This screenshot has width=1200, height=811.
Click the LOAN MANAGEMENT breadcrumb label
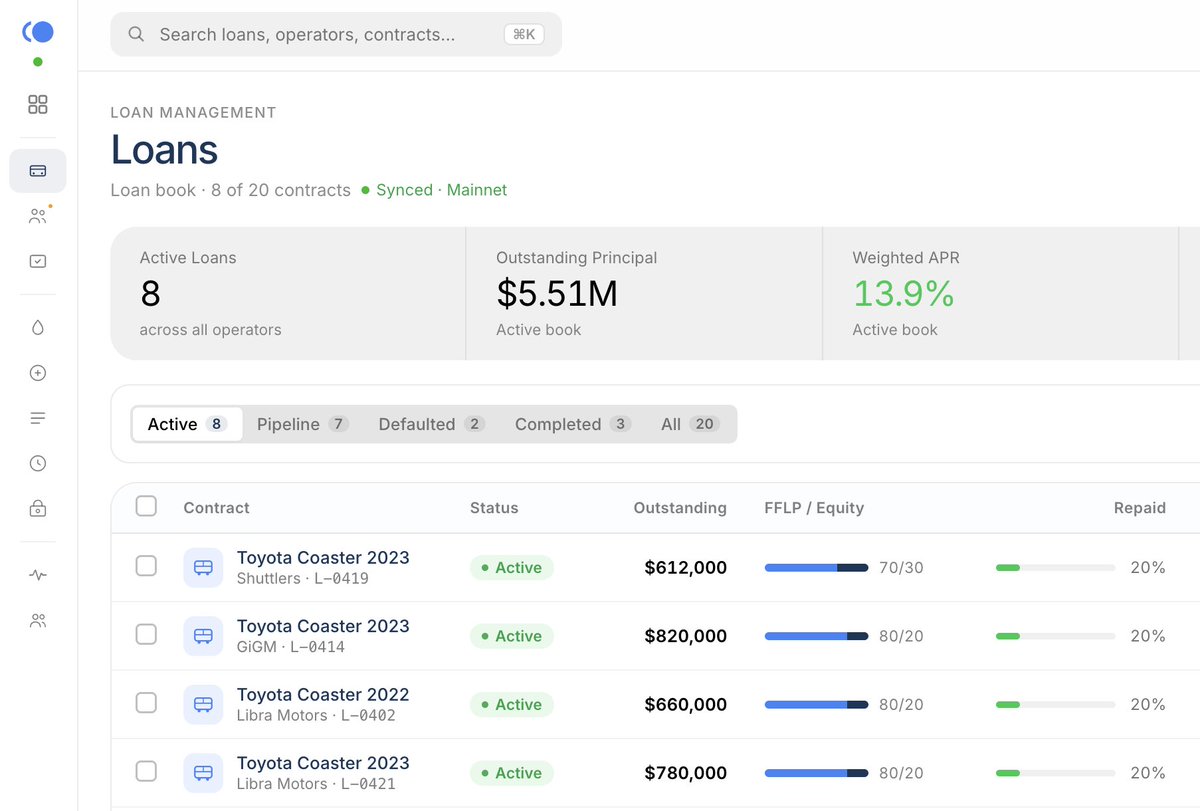click(x=193, y=113)
